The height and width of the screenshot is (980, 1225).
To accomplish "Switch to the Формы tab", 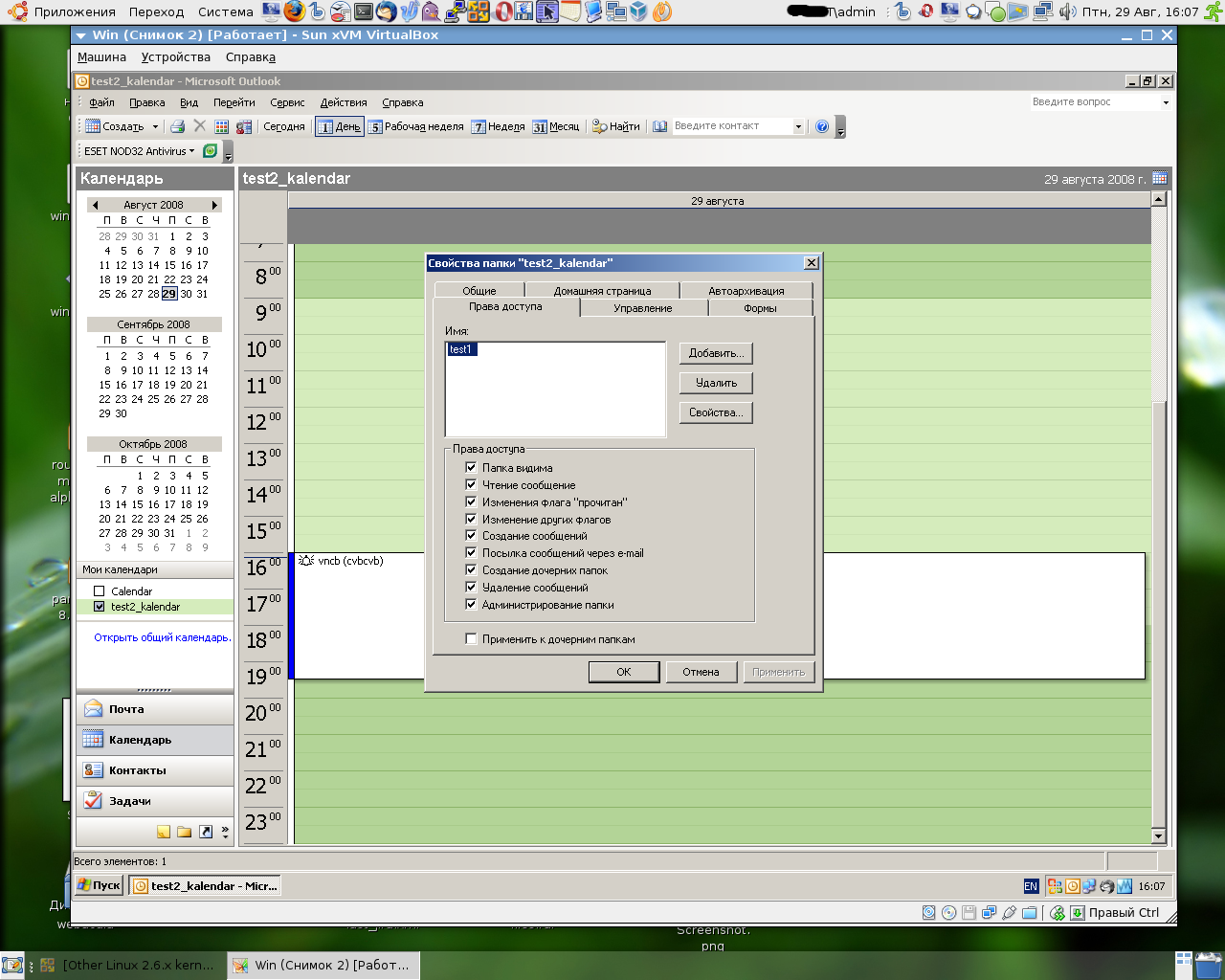I will click(x=760, y=308).
